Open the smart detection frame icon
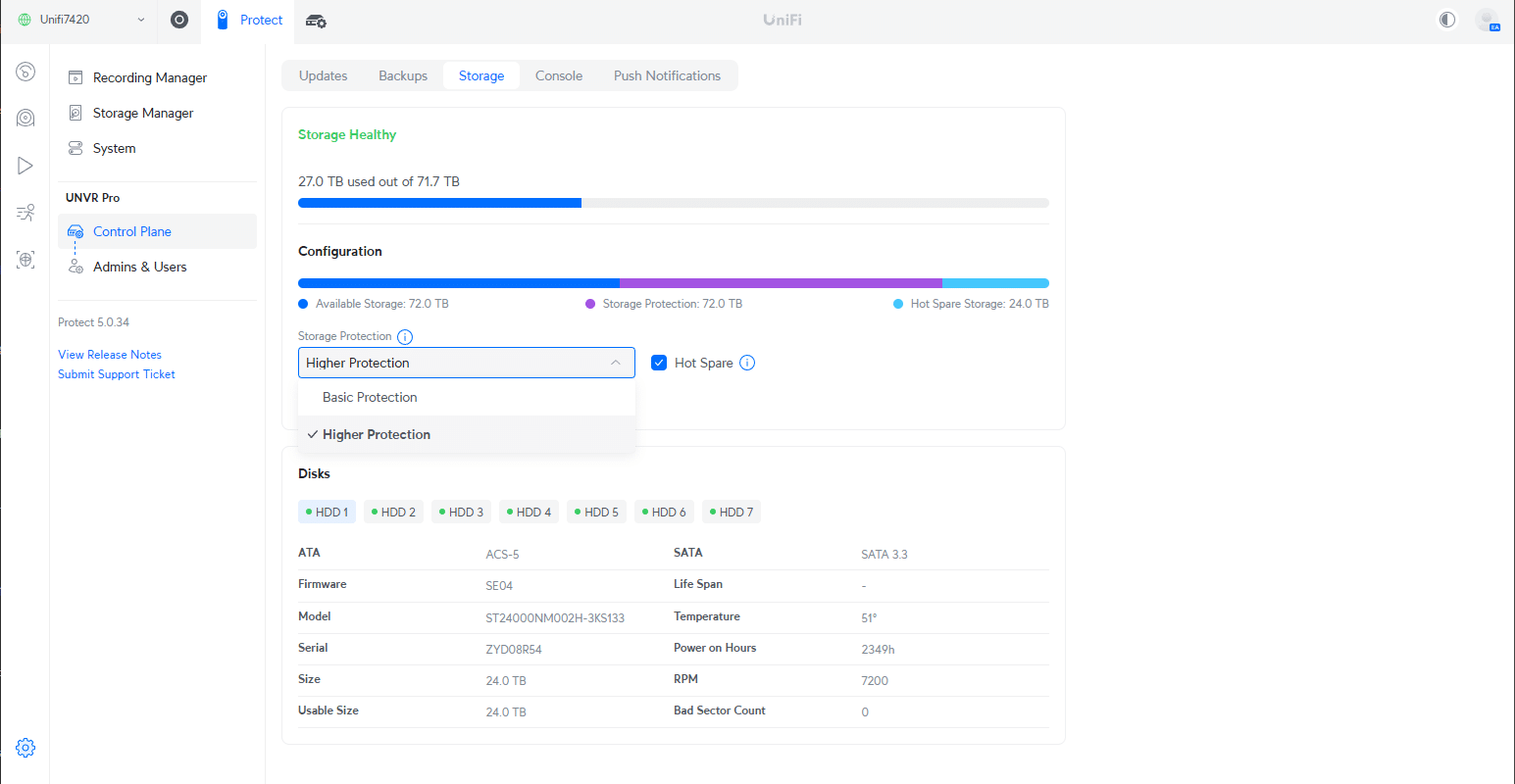Viewport: 1515px width, 784px height. click(25, 260)
